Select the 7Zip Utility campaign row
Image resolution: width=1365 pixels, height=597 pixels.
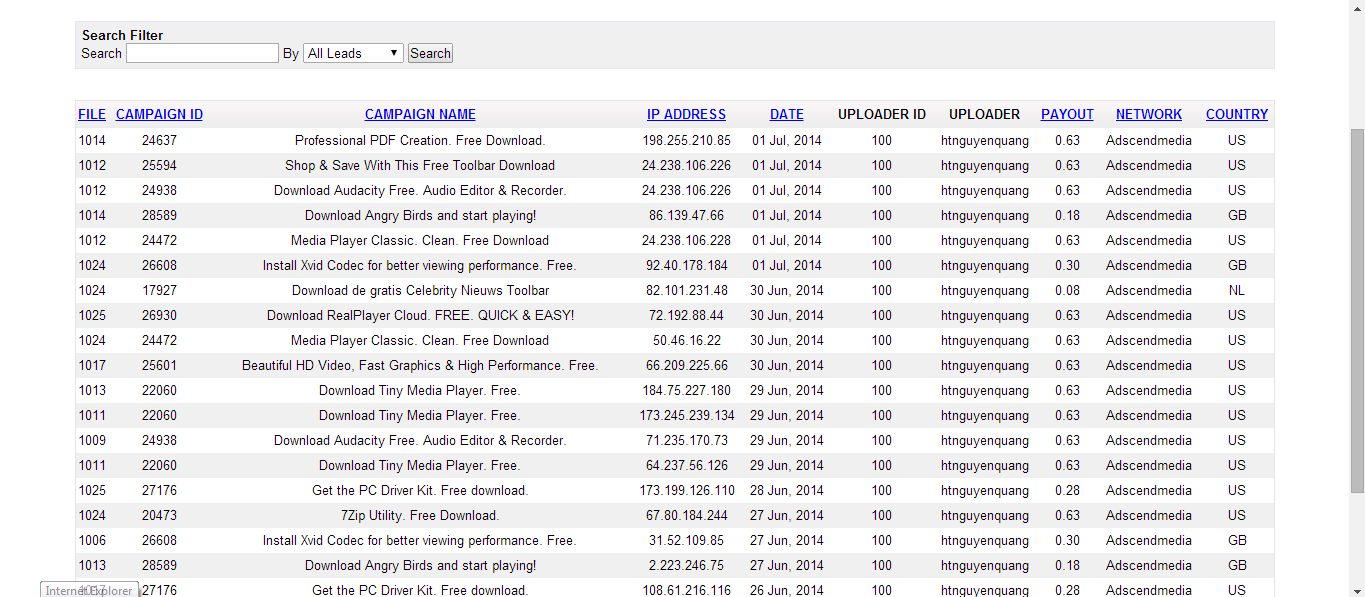(420, 515)
